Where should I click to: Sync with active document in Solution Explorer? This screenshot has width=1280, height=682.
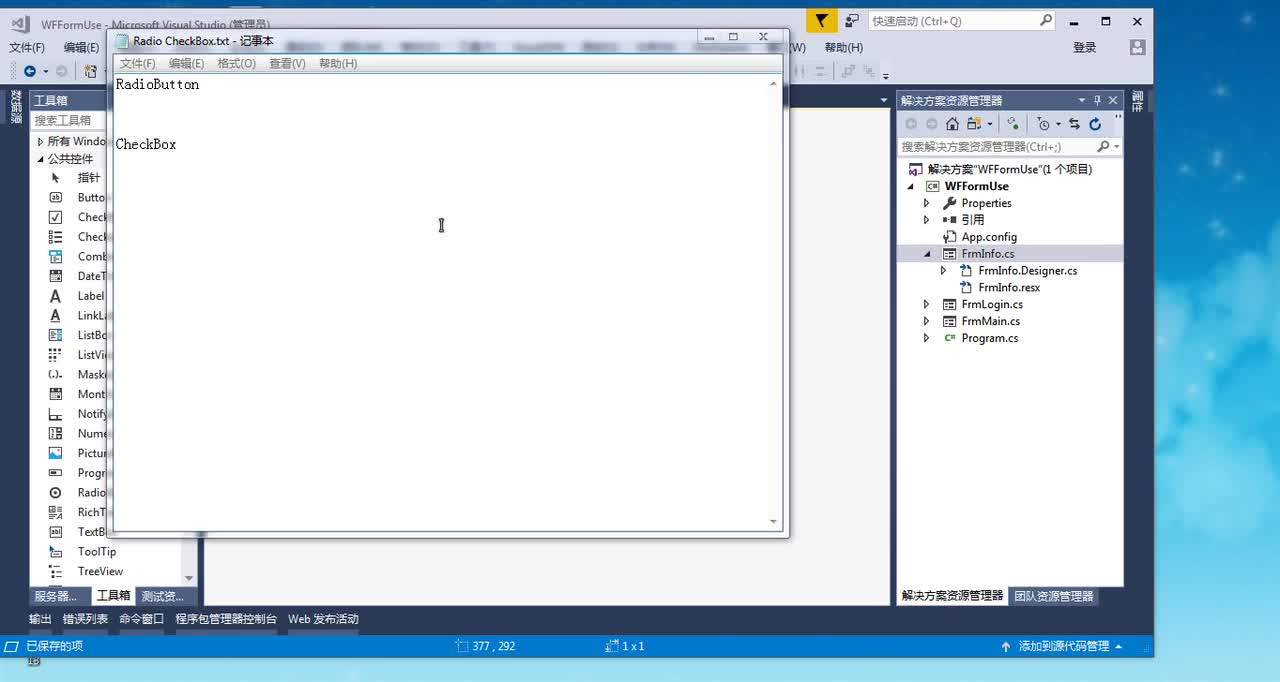tap(1074, 124)
